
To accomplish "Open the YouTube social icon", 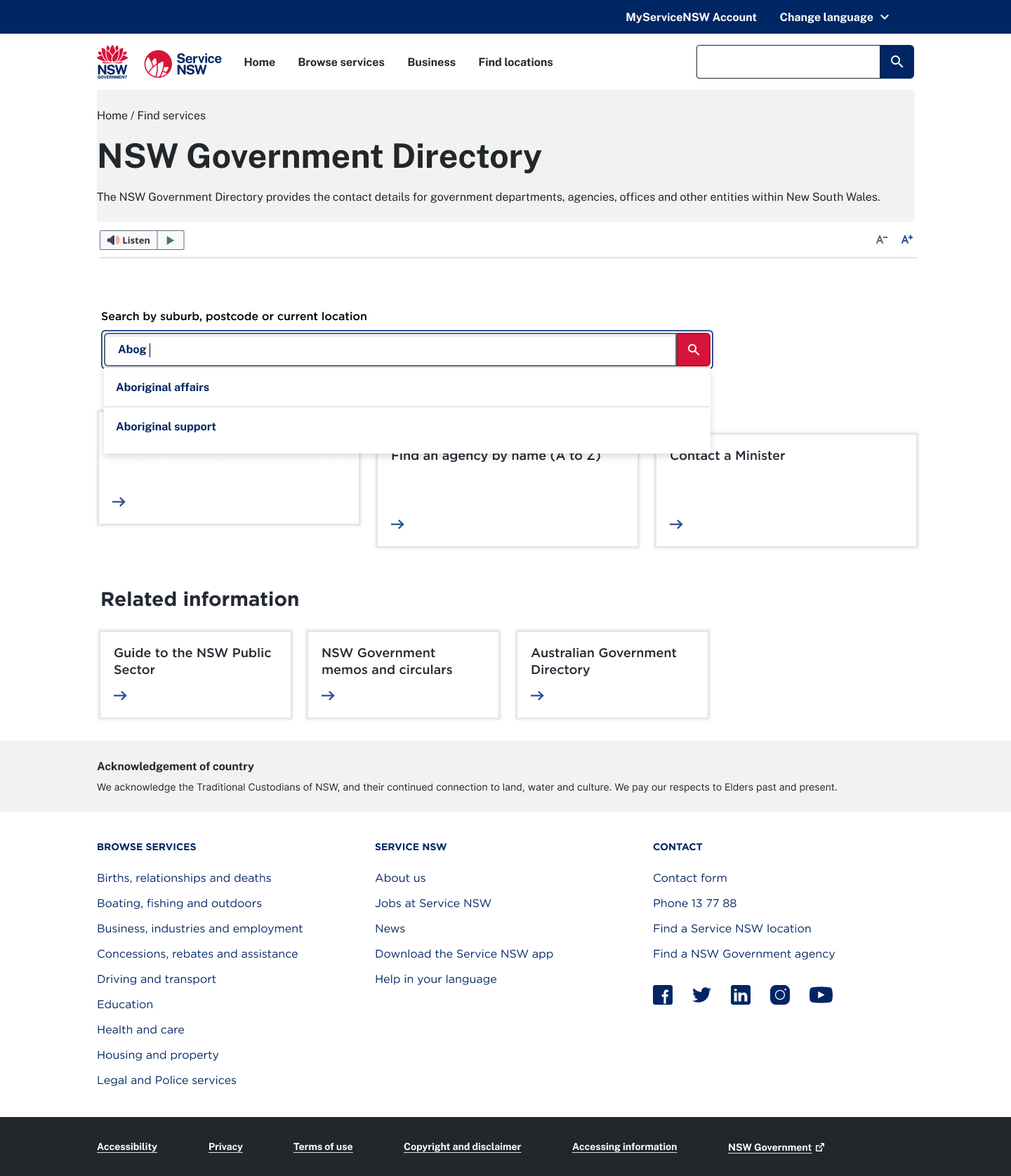I will pos(821,995).
